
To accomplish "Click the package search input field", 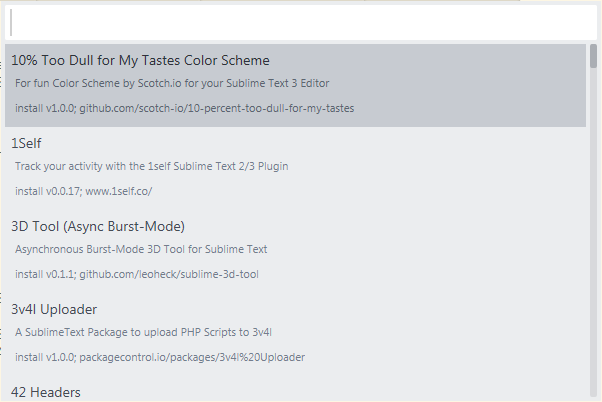I will [x=300, y=22].
